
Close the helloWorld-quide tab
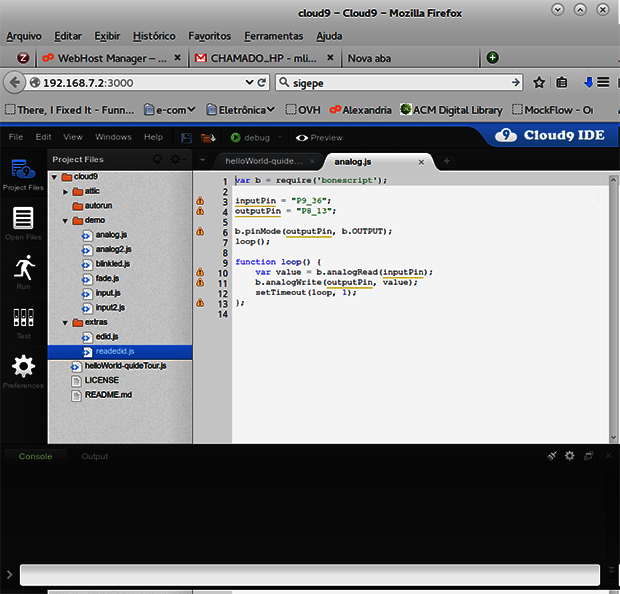312,161
